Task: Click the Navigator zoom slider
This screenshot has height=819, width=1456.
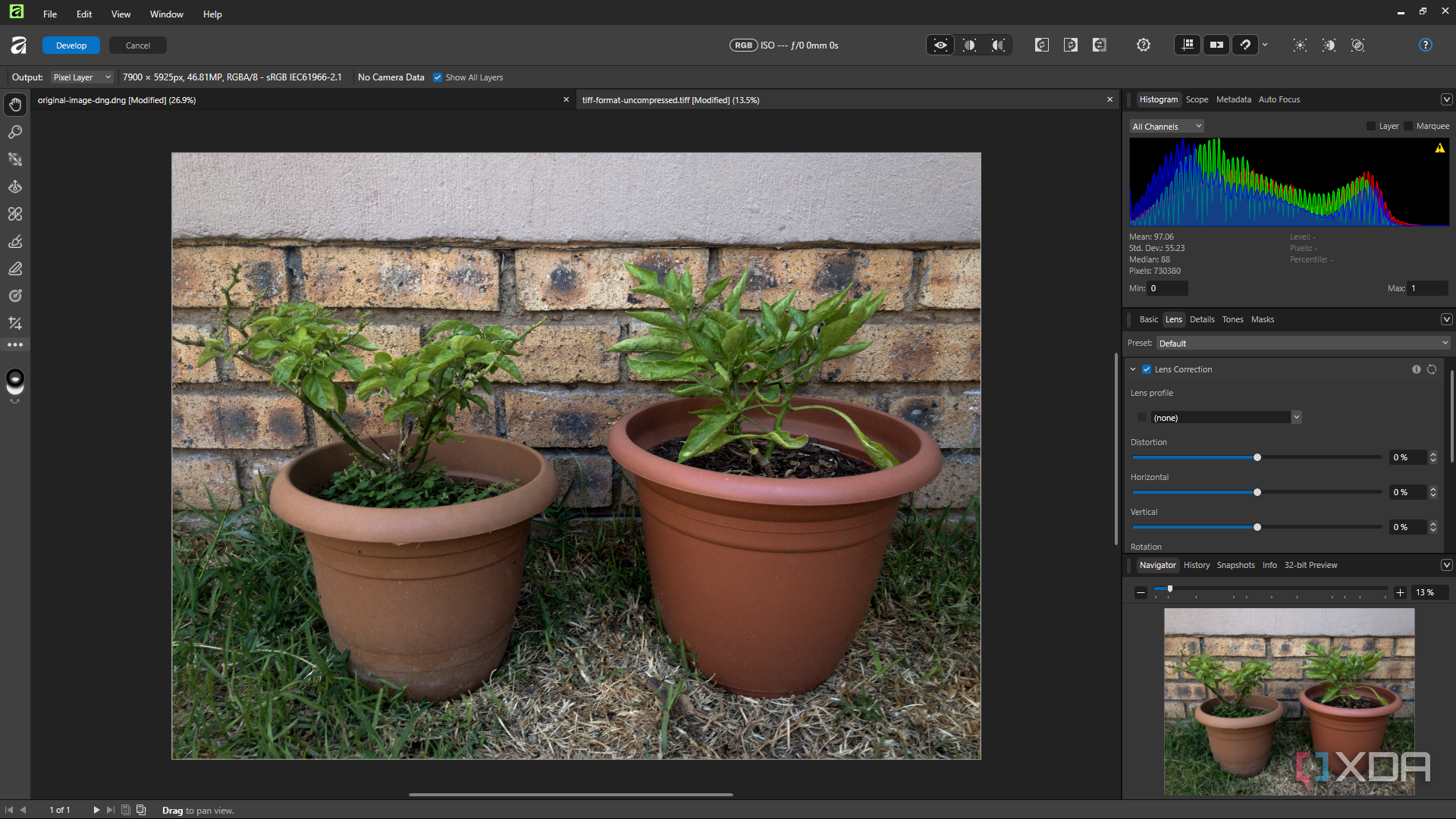Action: pos(1270,589)
